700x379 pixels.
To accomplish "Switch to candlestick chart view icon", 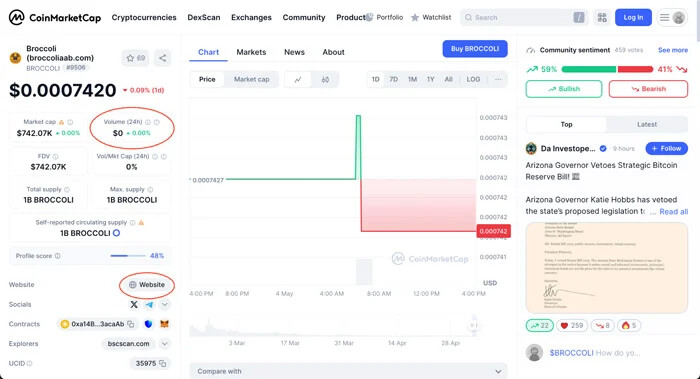I will pyautogui.click(x=325, y=79).
